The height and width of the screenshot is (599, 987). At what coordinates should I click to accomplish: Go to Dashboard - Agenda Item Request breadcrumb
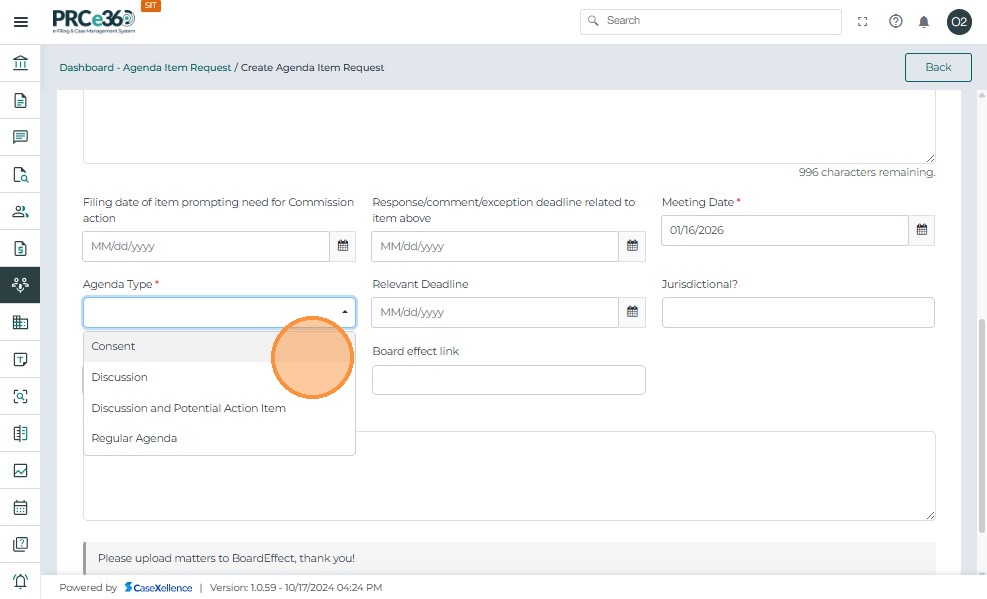coord(145,68)
